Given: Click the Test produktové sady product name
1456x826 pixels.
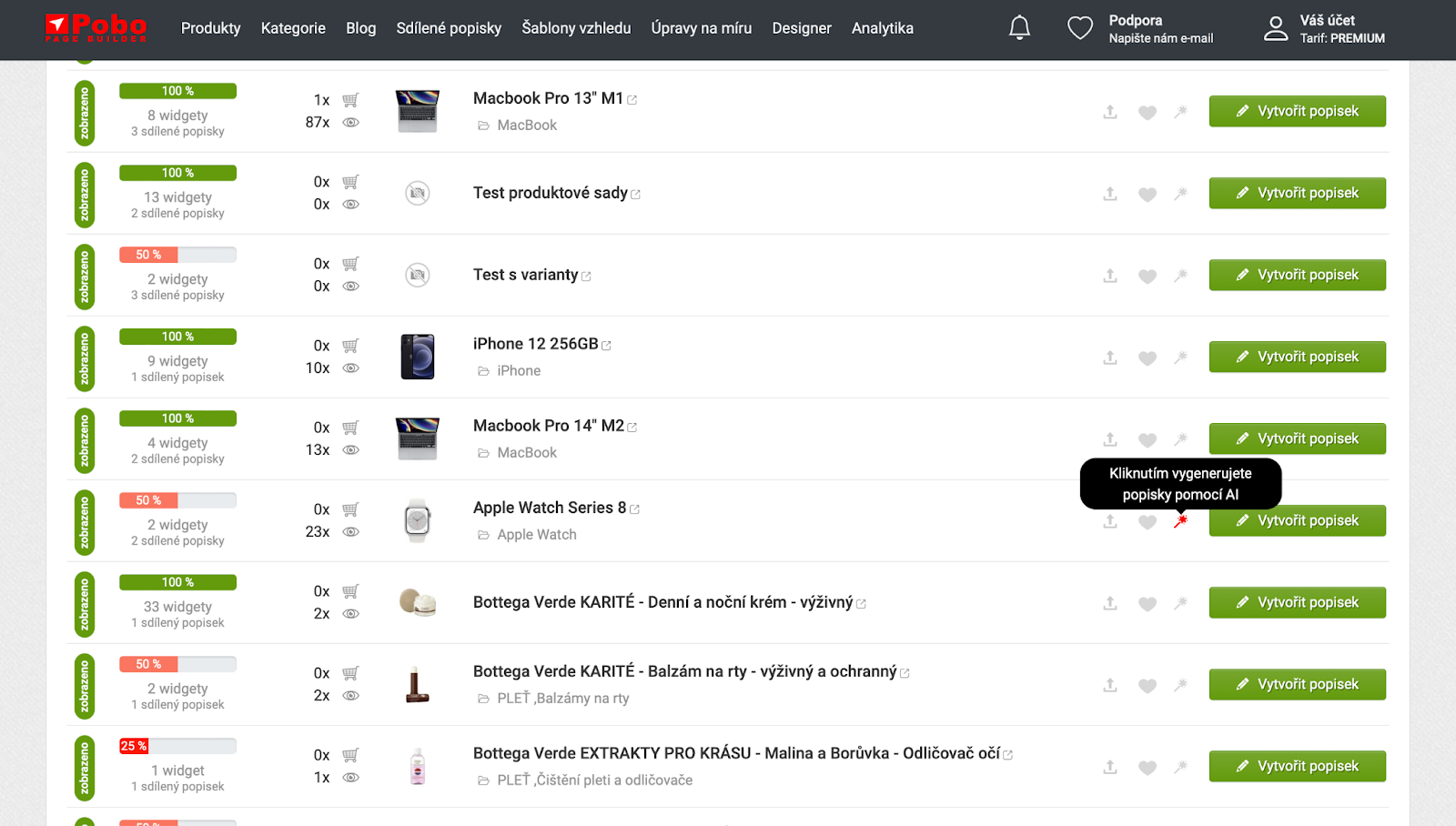Looking at the screenshot, I should tap(551, 193).
